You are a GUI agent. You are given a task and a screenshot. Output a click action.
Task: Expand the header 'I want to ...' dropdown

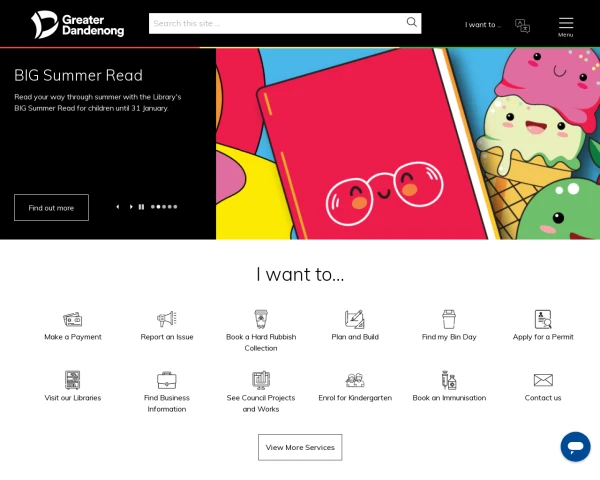click(x=483, y=25)
